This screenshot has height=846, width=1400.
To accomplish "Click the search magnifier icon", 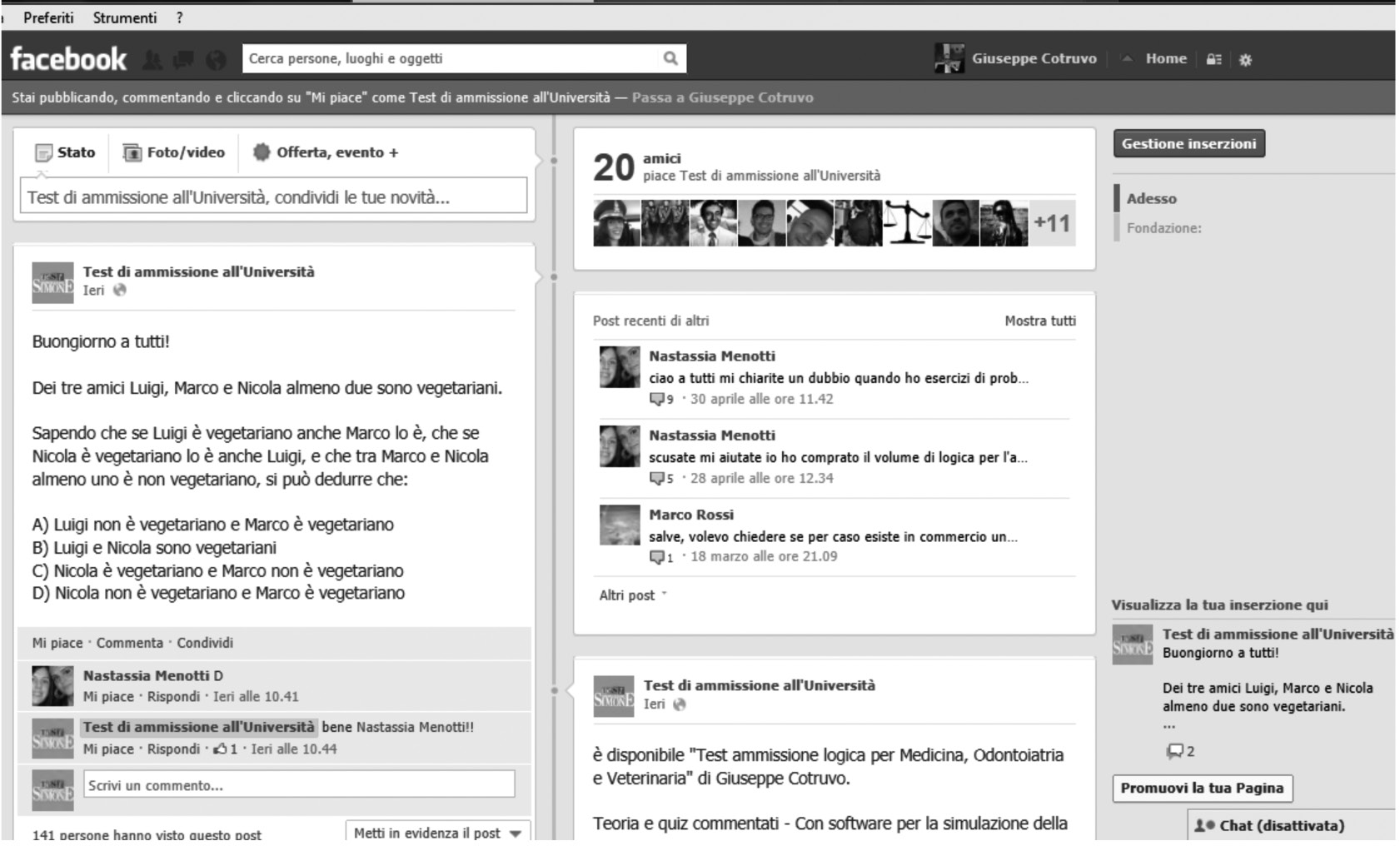I will [x=670, y=58].
